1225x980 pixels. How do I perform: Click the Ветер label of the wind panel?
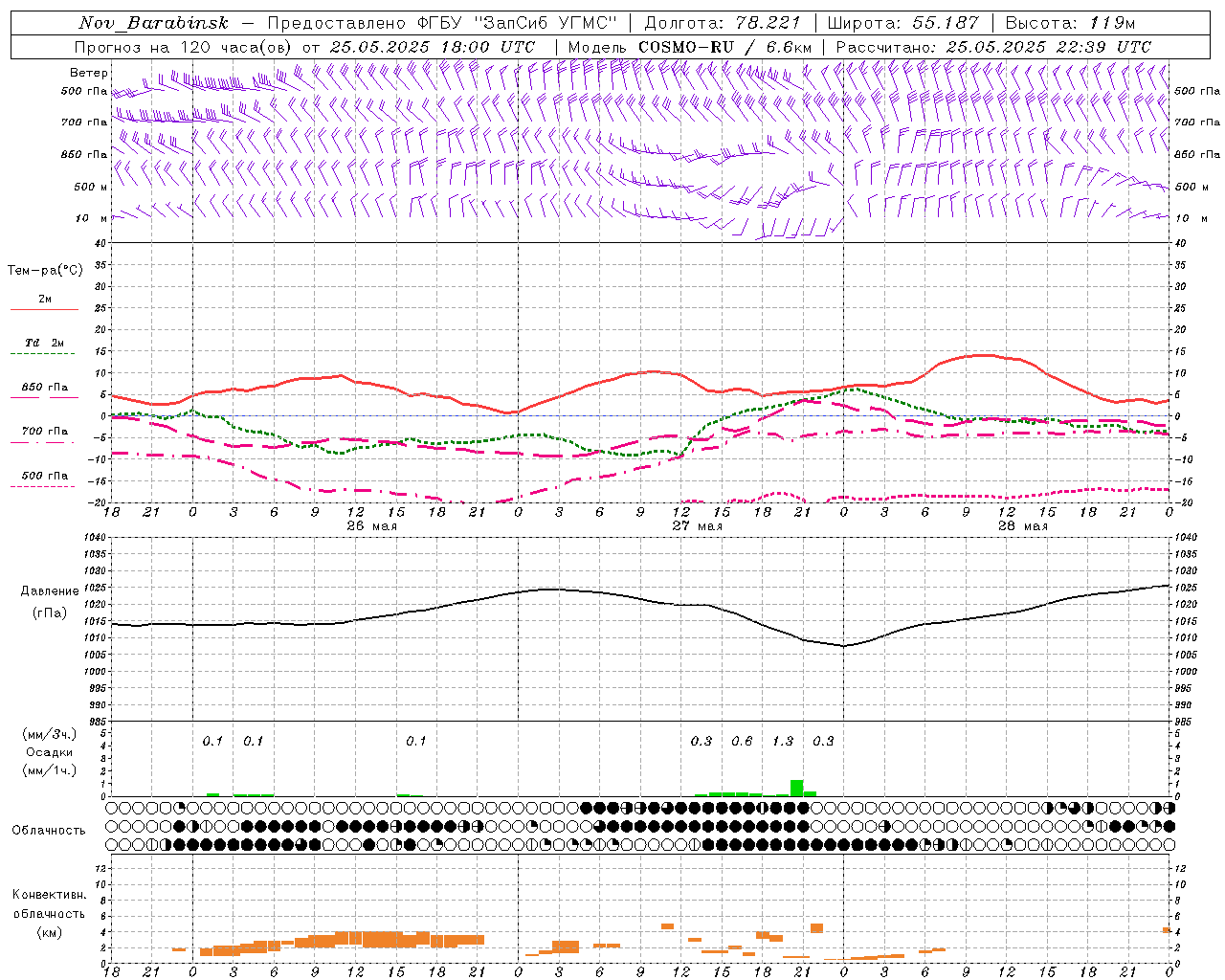tap(89, 73)
